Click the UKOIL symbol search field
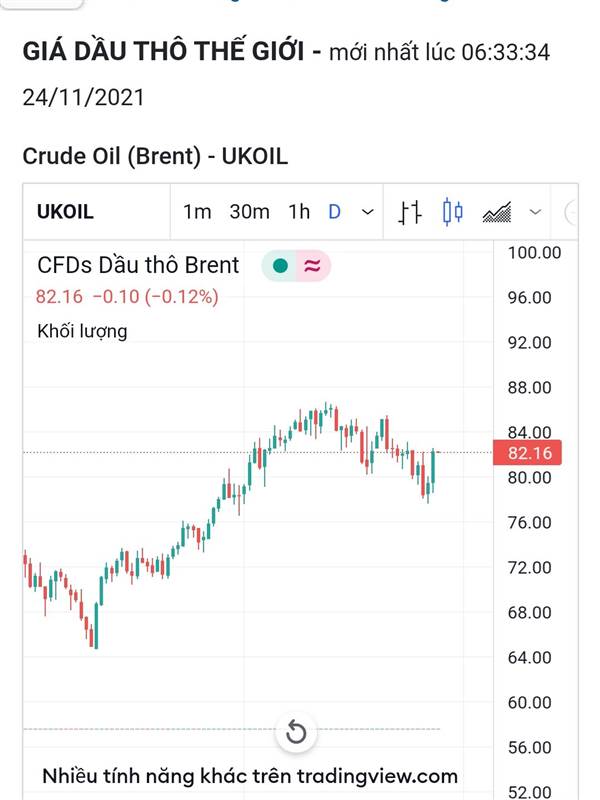This screenshot has height=800, width=600. [x=65, y=212]
